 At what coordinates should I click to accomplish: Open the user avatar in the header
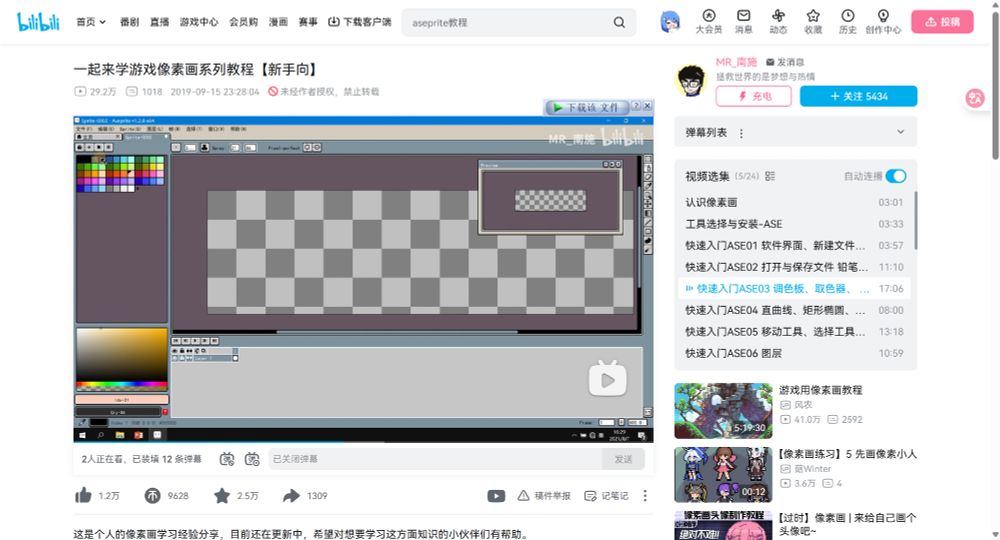click(x=670, y=22)
